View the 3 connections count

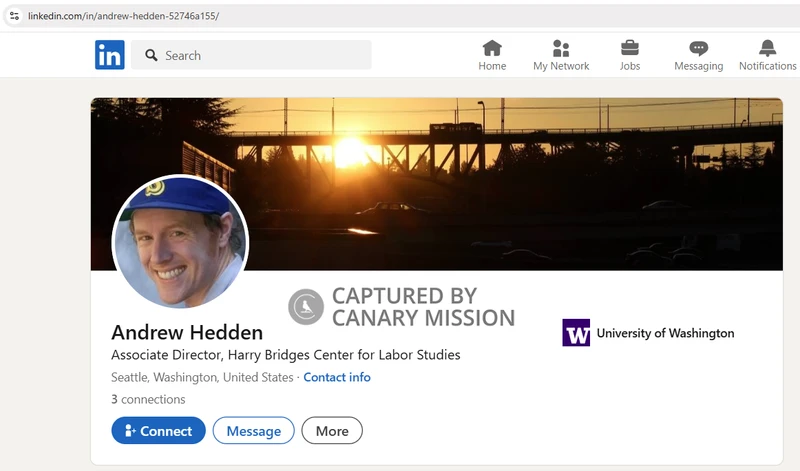148,399
